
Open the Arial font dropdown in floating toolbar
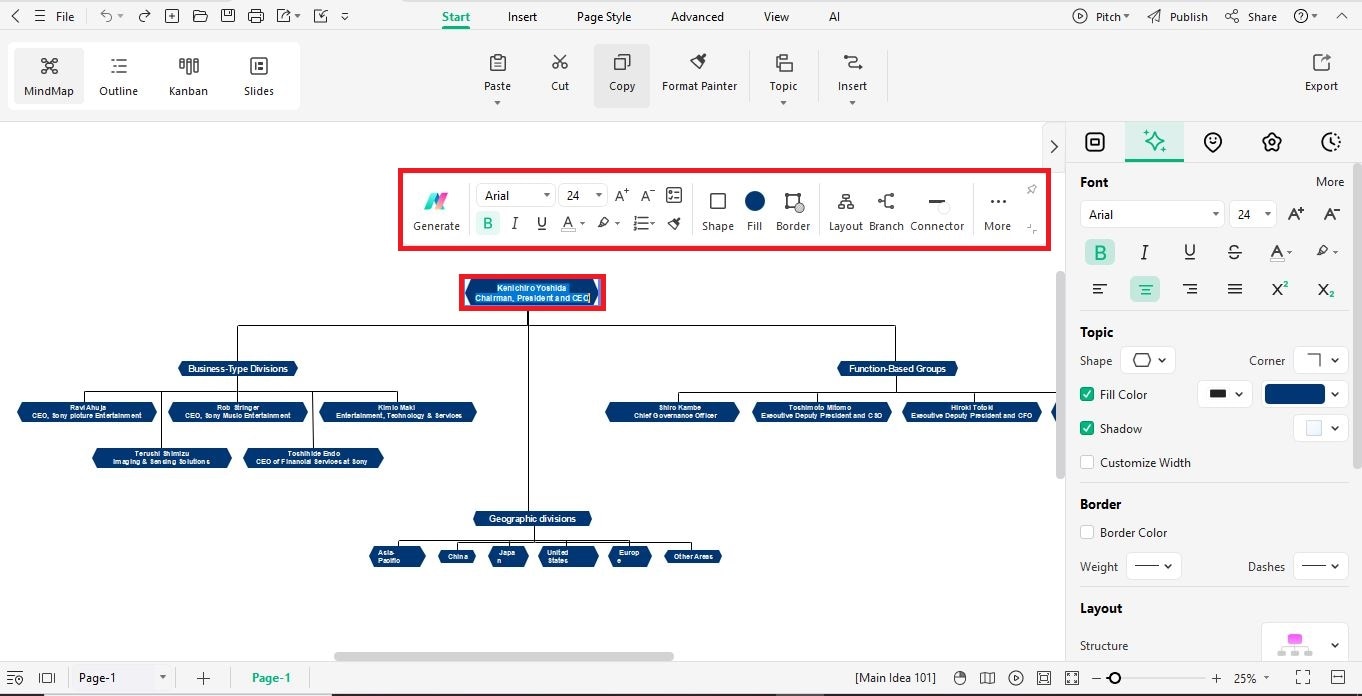point(515,195)
